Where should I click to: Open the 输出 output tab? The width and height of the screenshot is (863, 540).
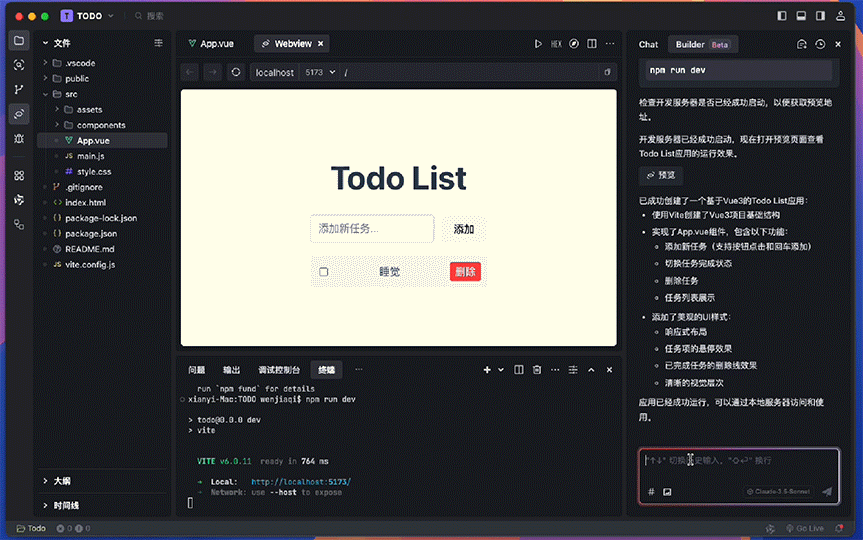coord(231,370)
